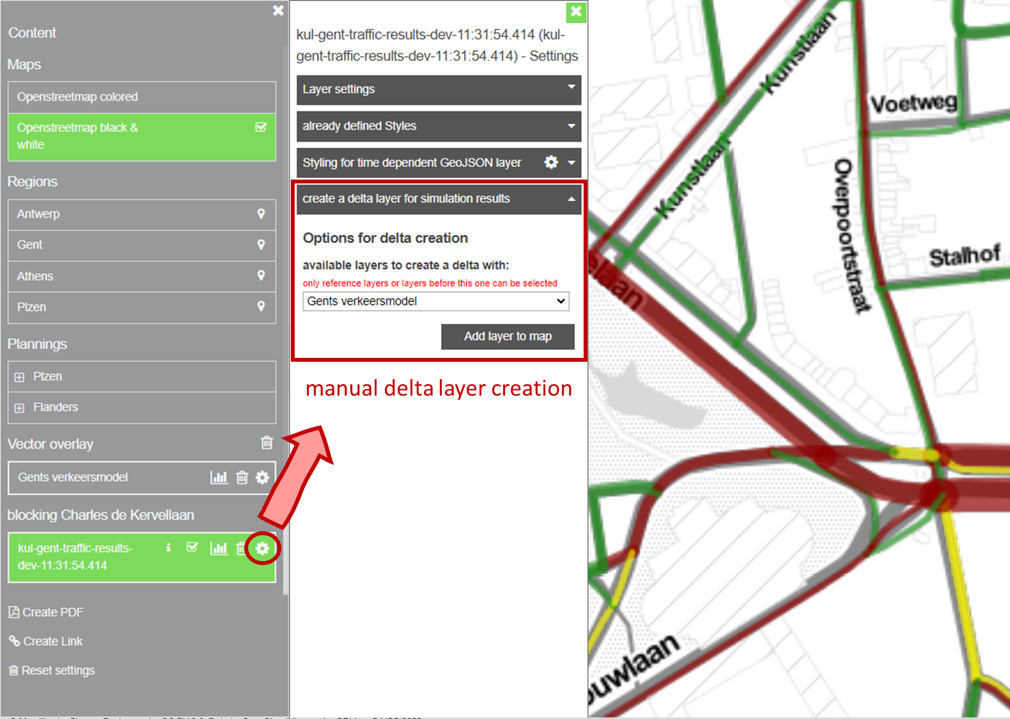Expand the Layer settings section
The height and width of the screenshot is (719, 1010).
coord(439,89)
